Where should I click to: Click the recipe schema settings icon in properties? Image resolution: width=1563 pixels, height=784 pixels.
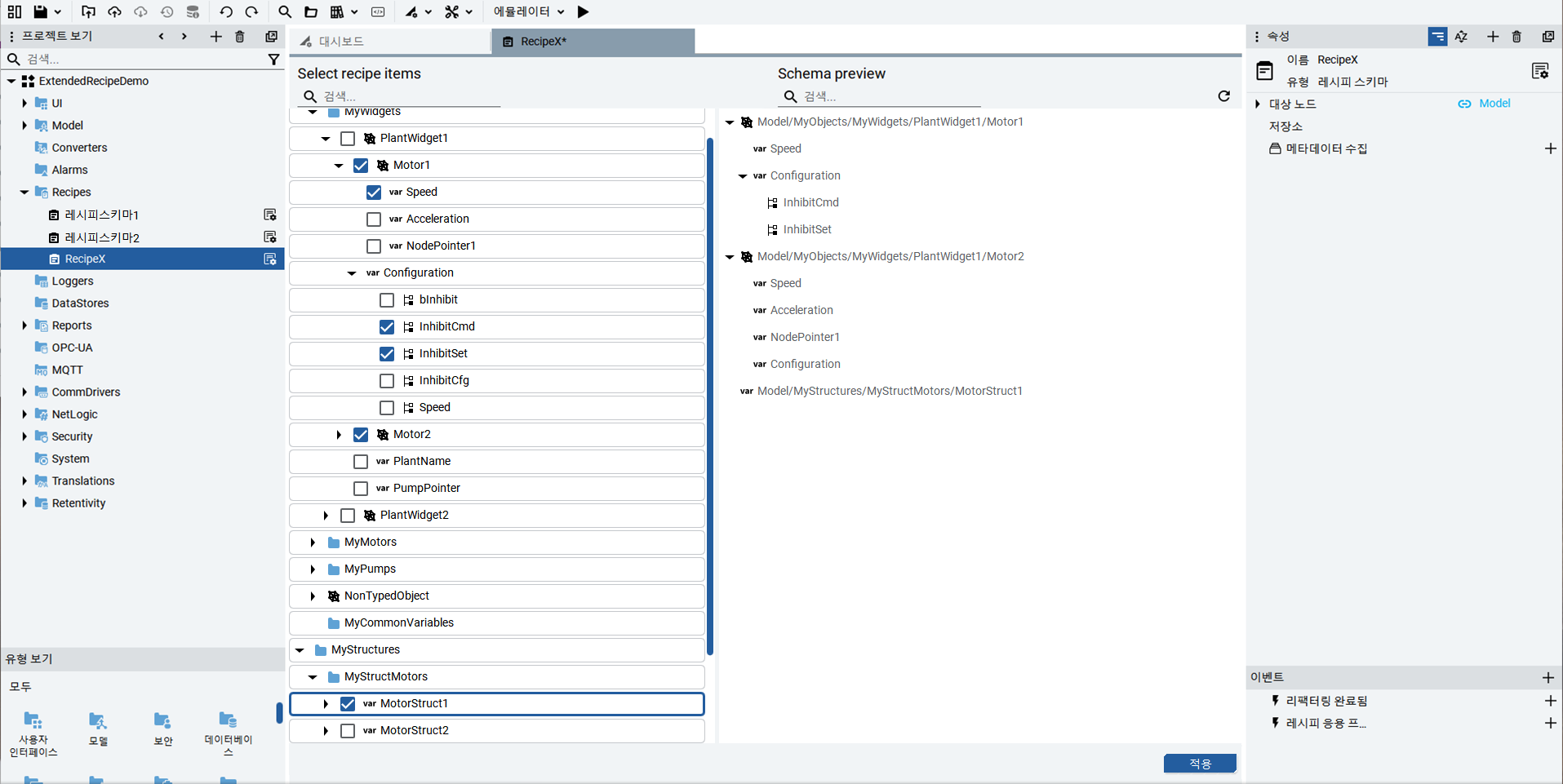(1540, 70)
